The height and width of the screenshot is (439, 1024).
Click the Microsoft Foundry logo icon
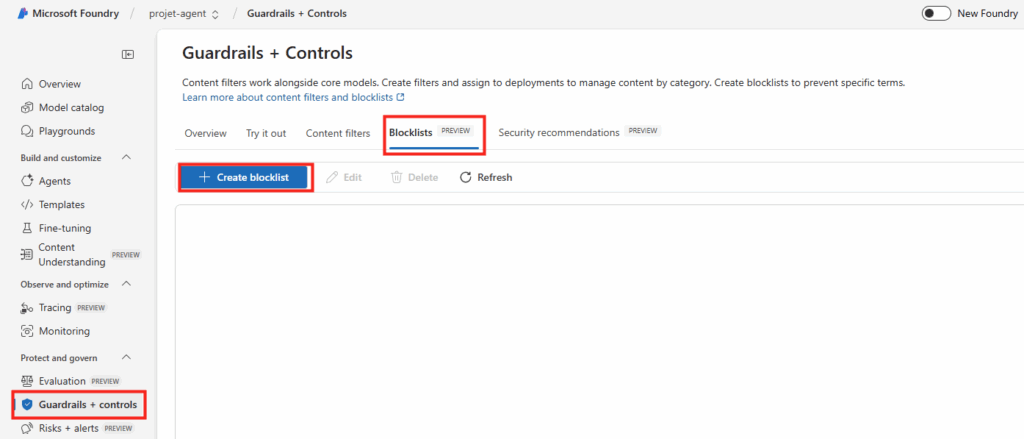(23, 14)
